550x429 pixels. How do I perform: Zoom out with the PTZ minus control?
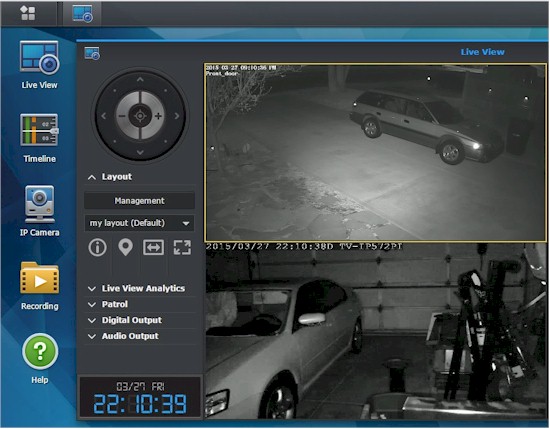(122, 116)
